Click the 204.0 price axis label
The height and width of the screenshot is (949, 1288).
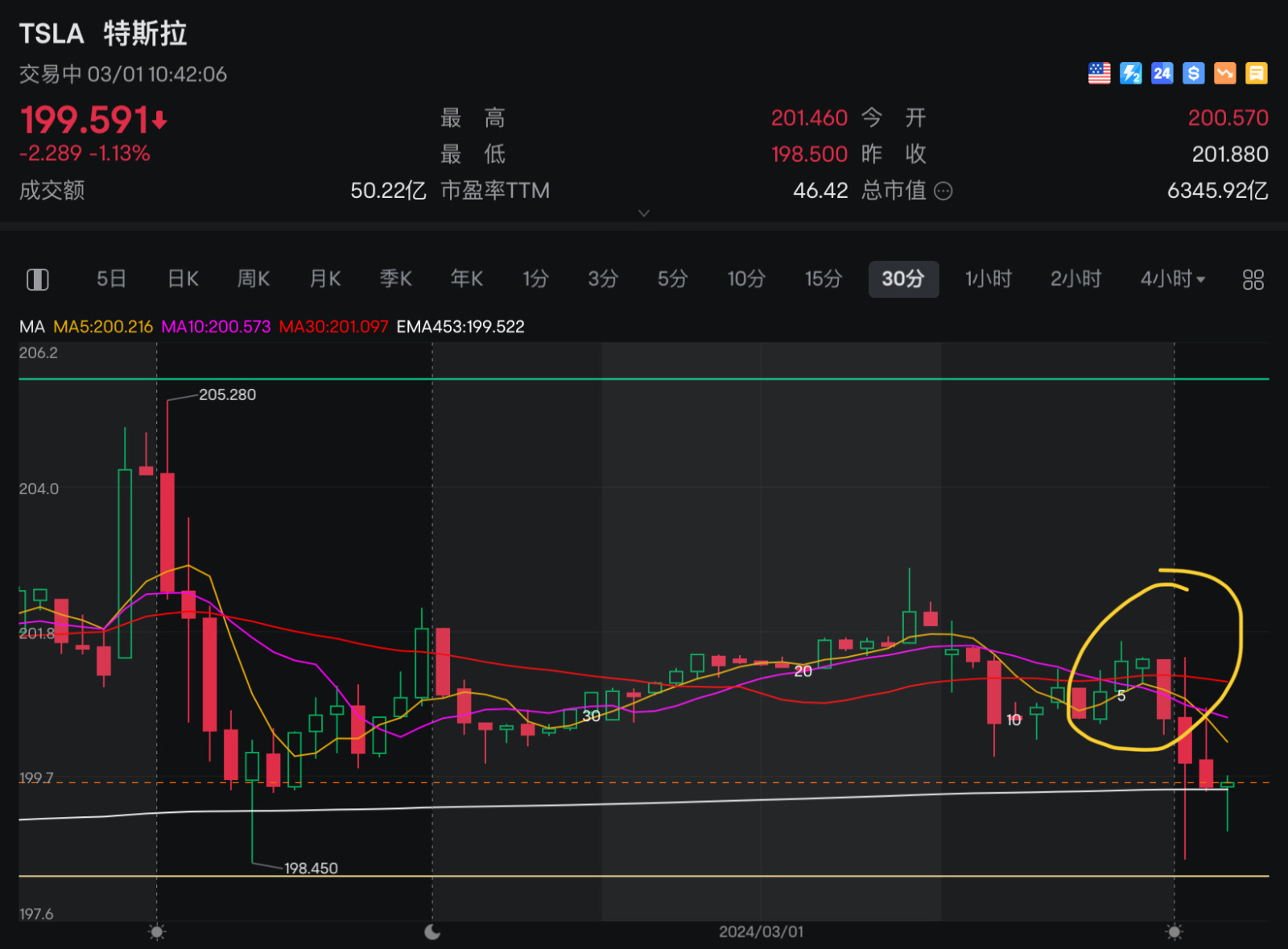39,489
